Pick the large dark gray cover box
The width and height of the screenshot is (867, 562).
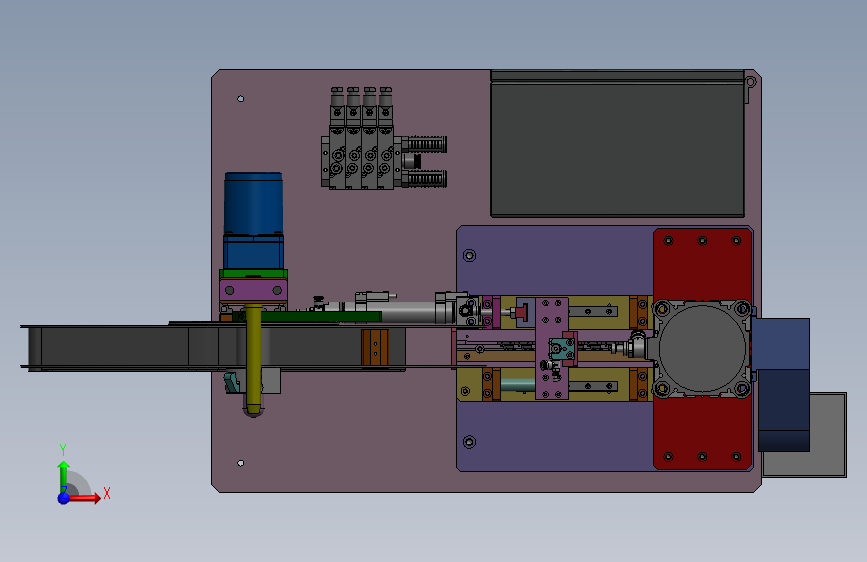[617, 144]
